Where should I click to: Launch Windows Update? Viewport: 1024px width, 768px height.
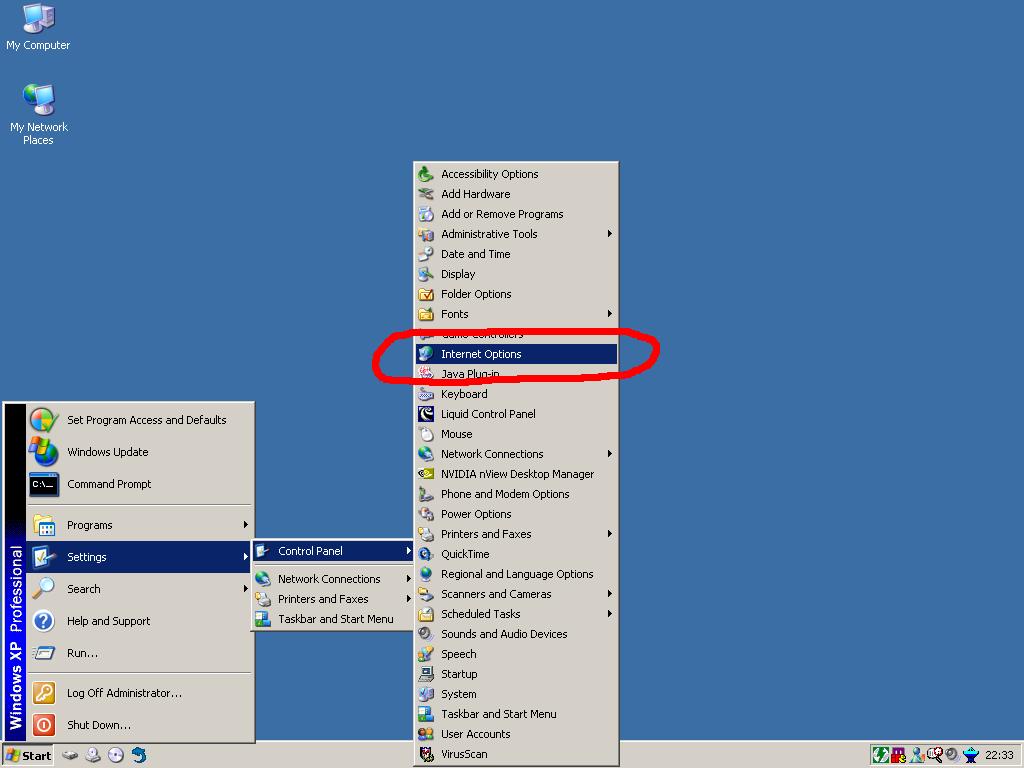coord(139,452)
